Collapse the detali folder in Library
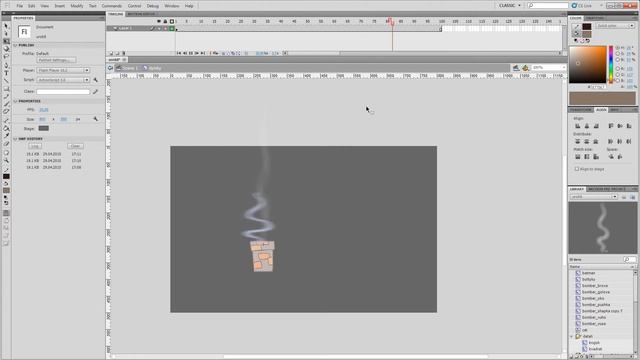The height and width of the screenshot is (360, 640). click(x=572, y=336)
